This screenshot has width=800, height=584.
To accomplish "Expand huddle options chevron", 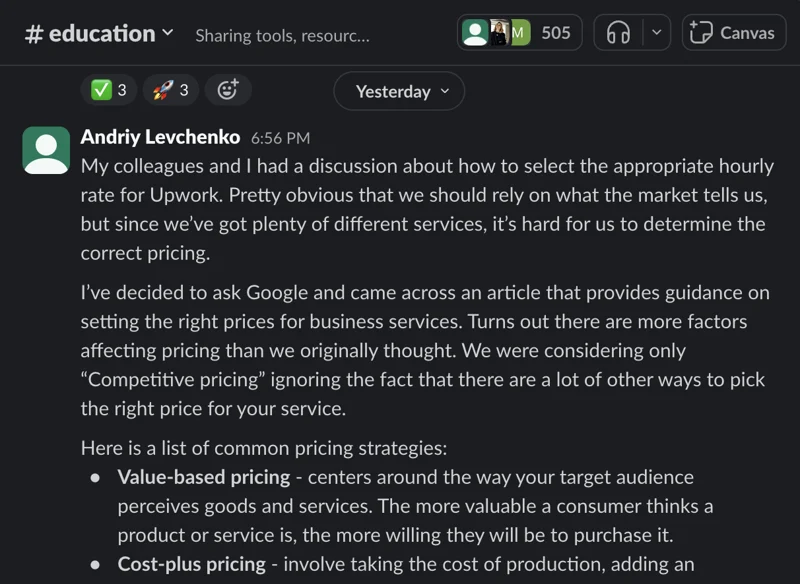I will click(x=657, y=33).
